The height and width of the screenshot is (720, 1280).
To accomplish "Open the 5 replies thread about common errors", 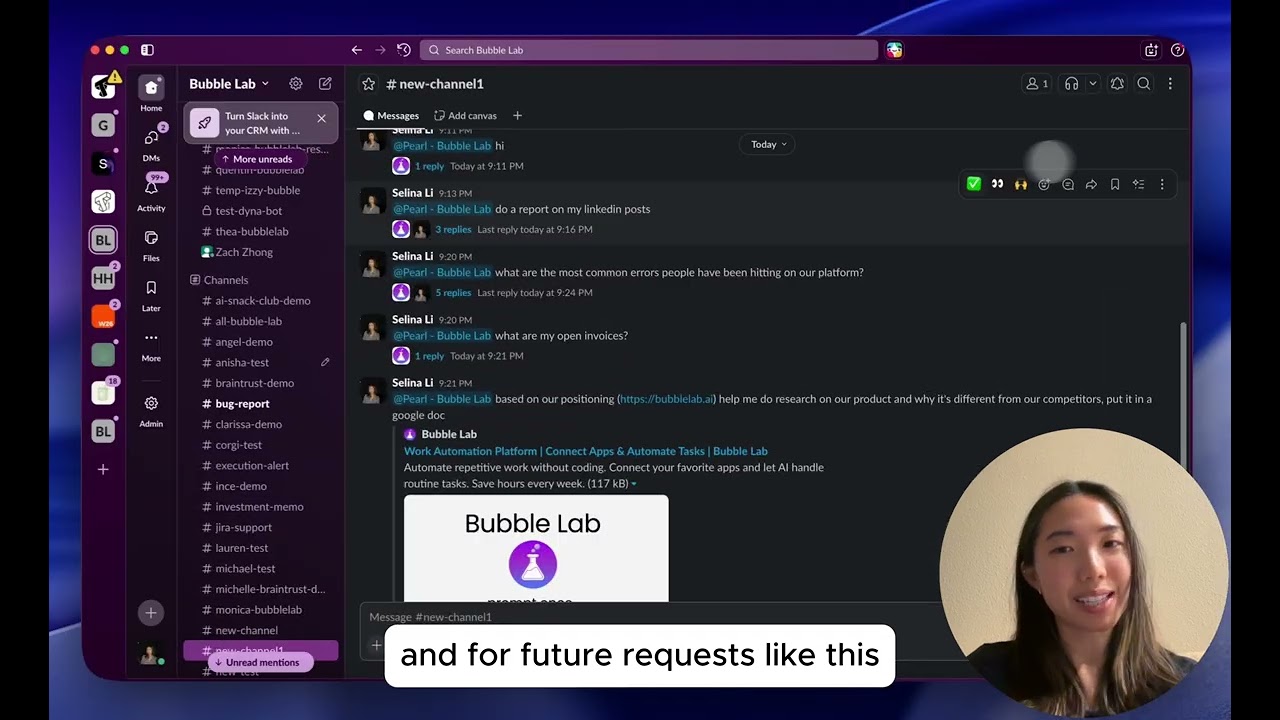I will point(453,293).
